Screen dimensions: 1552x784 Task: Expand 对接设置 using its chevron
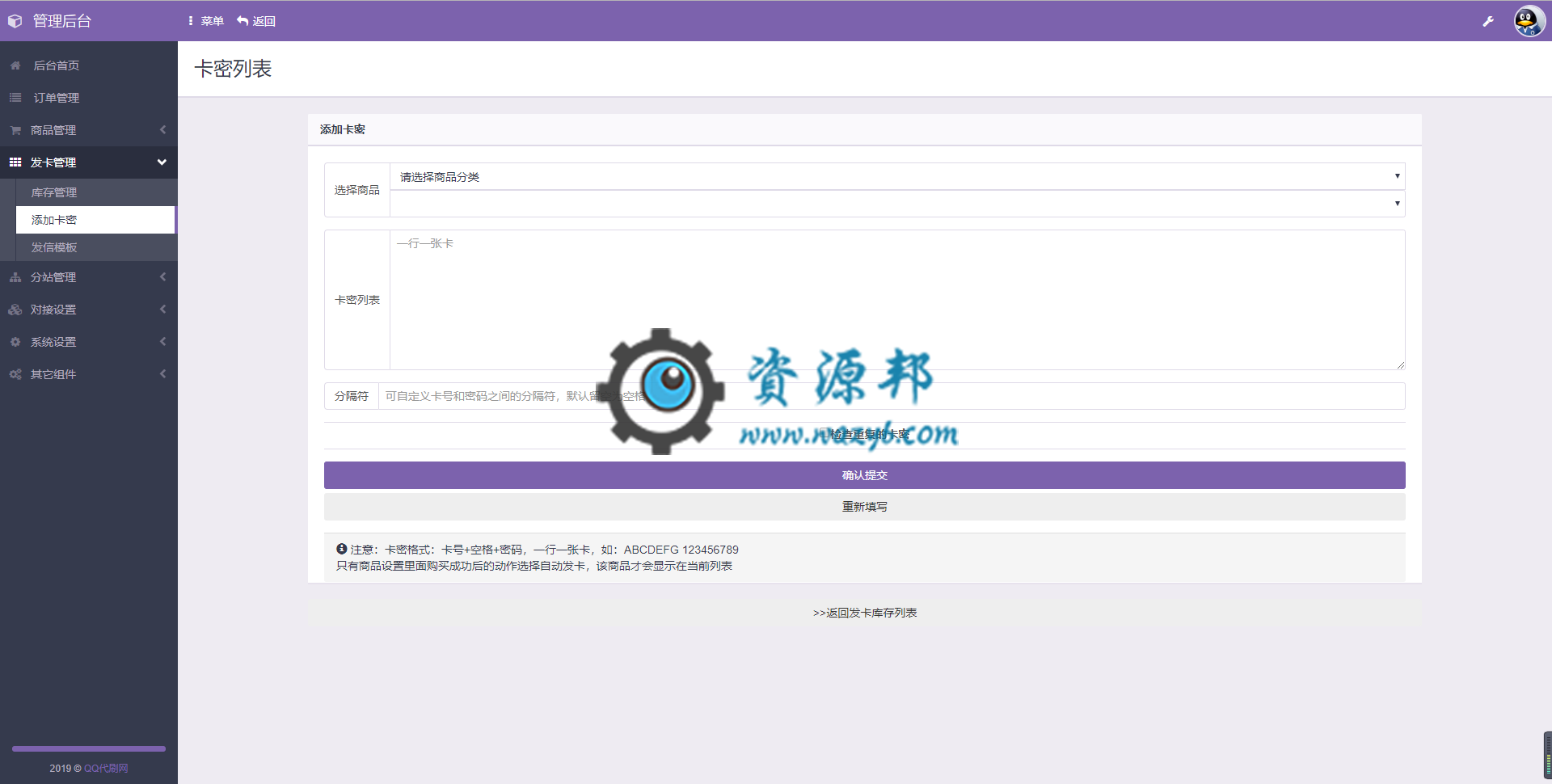(162, 310)
